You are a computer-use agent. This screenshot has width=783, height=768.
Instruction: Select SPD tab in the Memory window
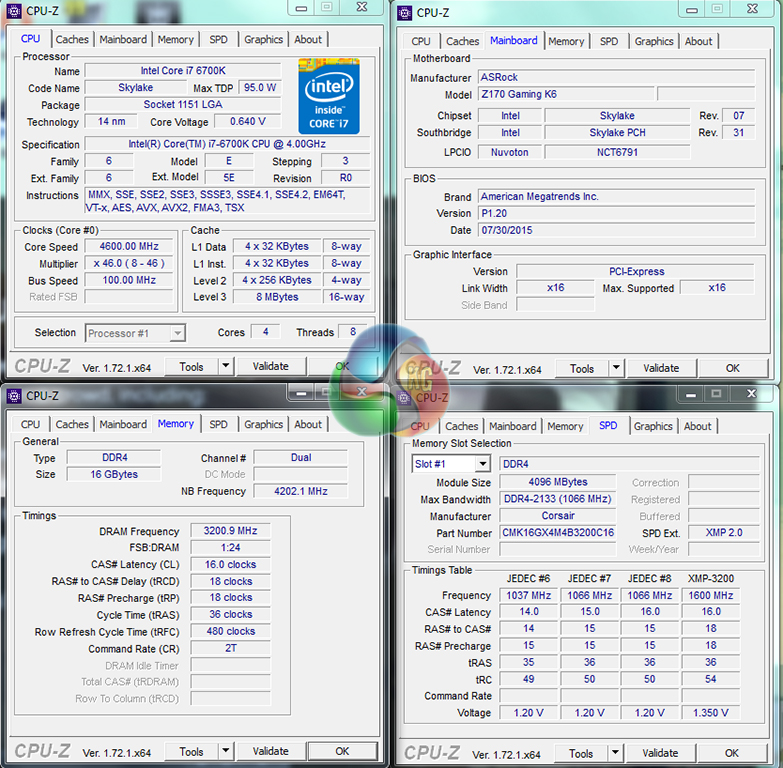click(218, 424)
